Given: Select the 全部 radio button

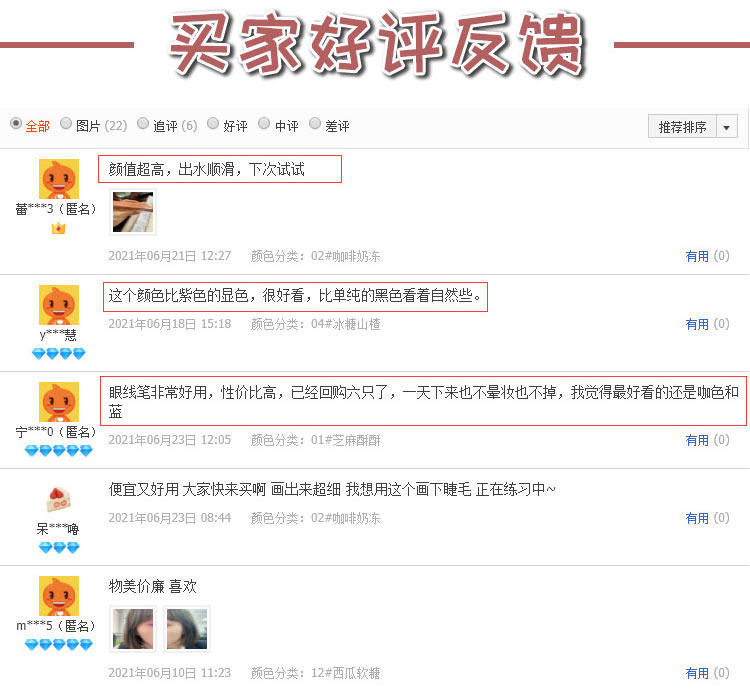Looking at the screenshot, I should (x=16, y=123).
